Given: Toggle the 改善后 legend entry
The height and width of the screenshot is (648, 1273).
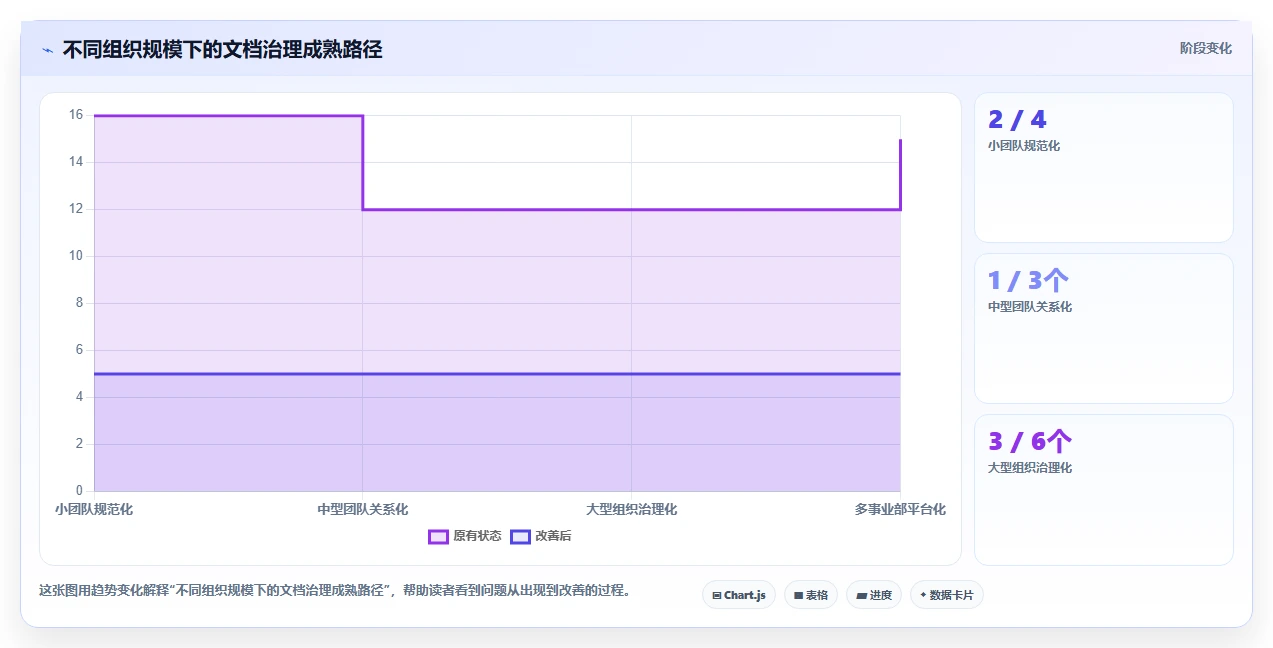Looking at the screenshot, I should tap(541, 536).
